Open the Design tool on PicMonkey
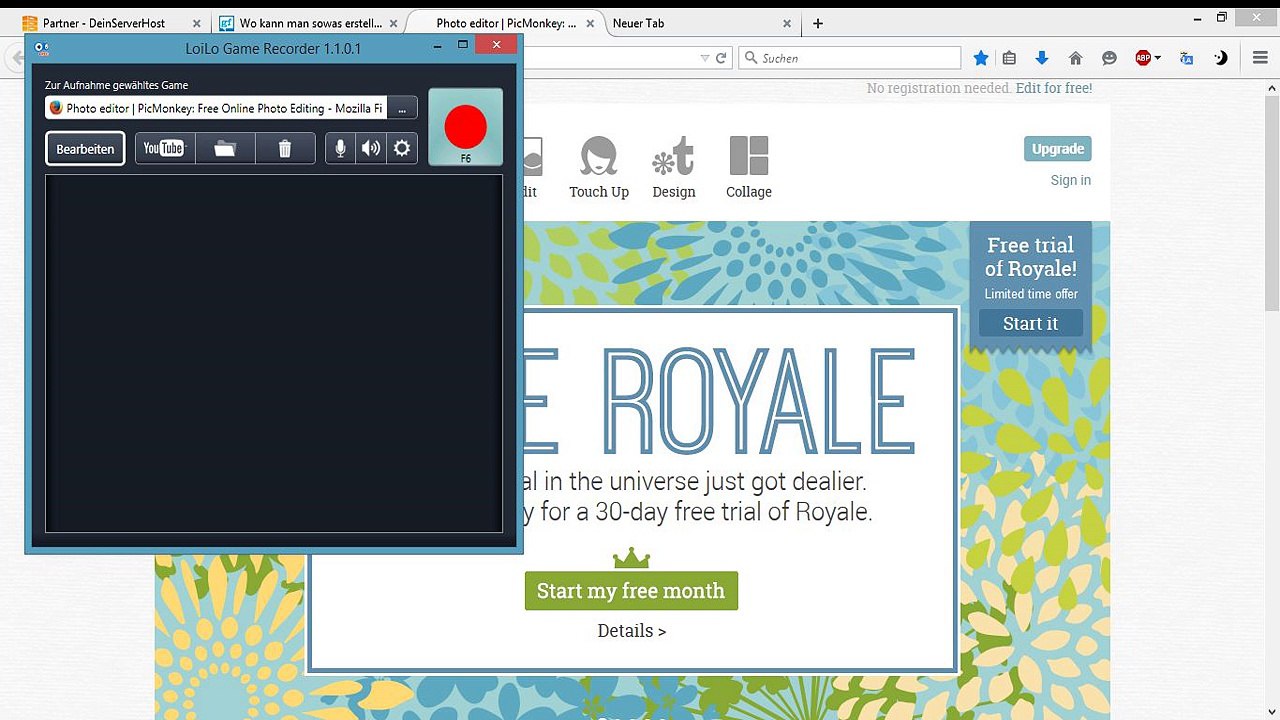 click(x=674, y=167)
